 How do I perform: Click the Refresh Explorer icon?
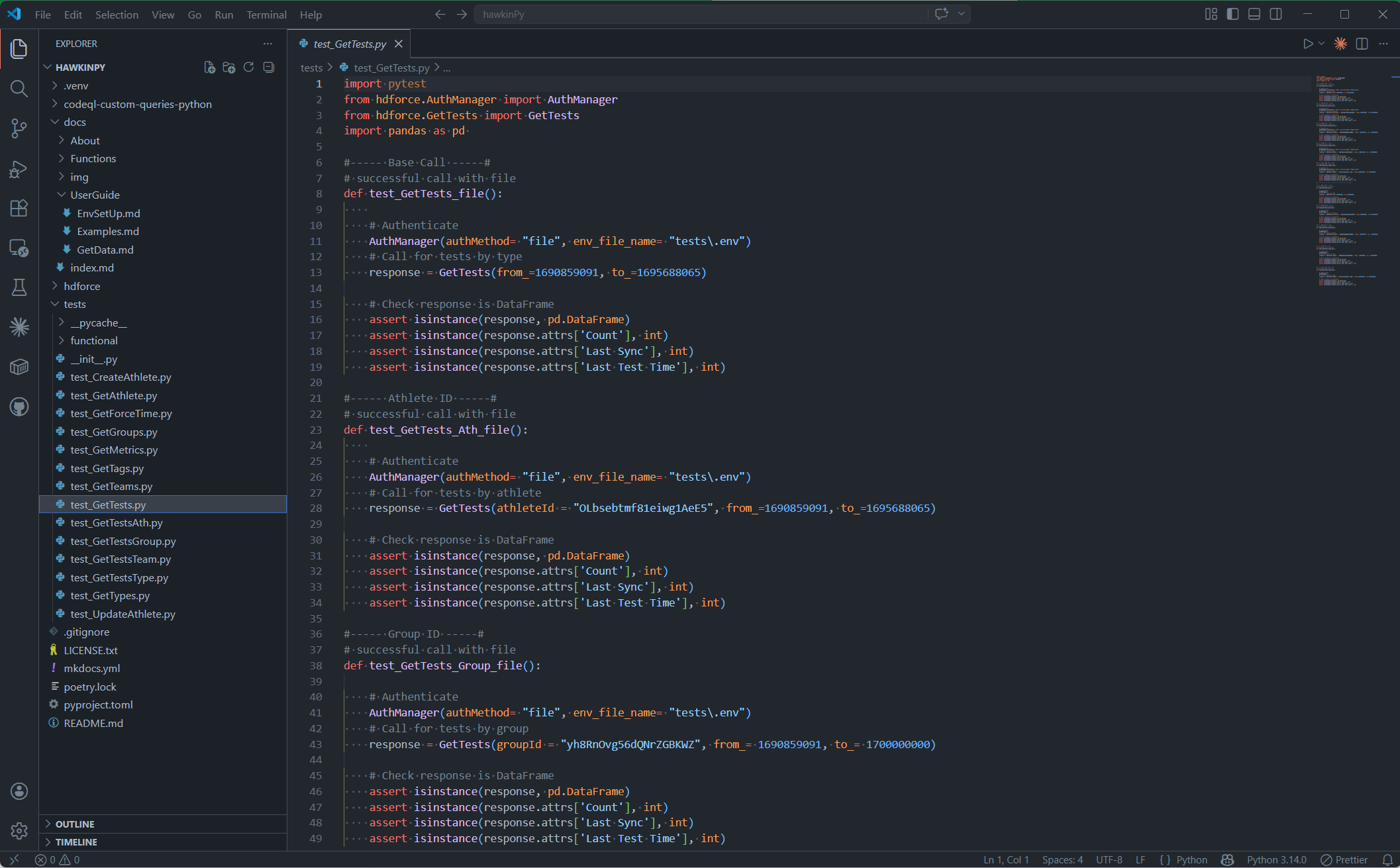coord(249,67)
